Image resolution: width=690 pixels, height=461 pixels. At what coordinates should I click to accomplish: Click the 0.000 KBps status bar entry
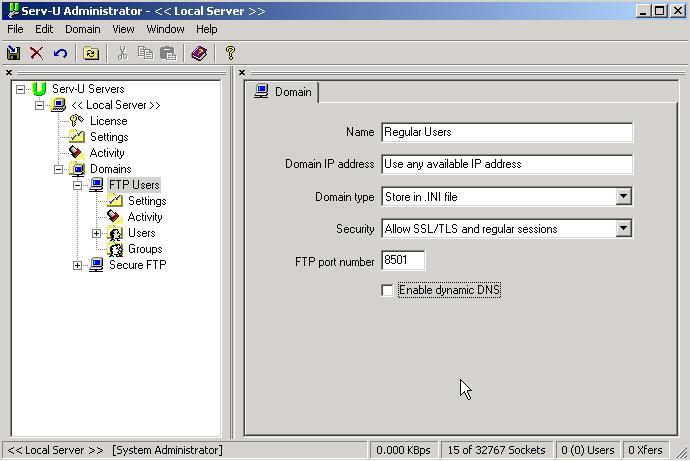pyautogui.click(x=404, y=450)
